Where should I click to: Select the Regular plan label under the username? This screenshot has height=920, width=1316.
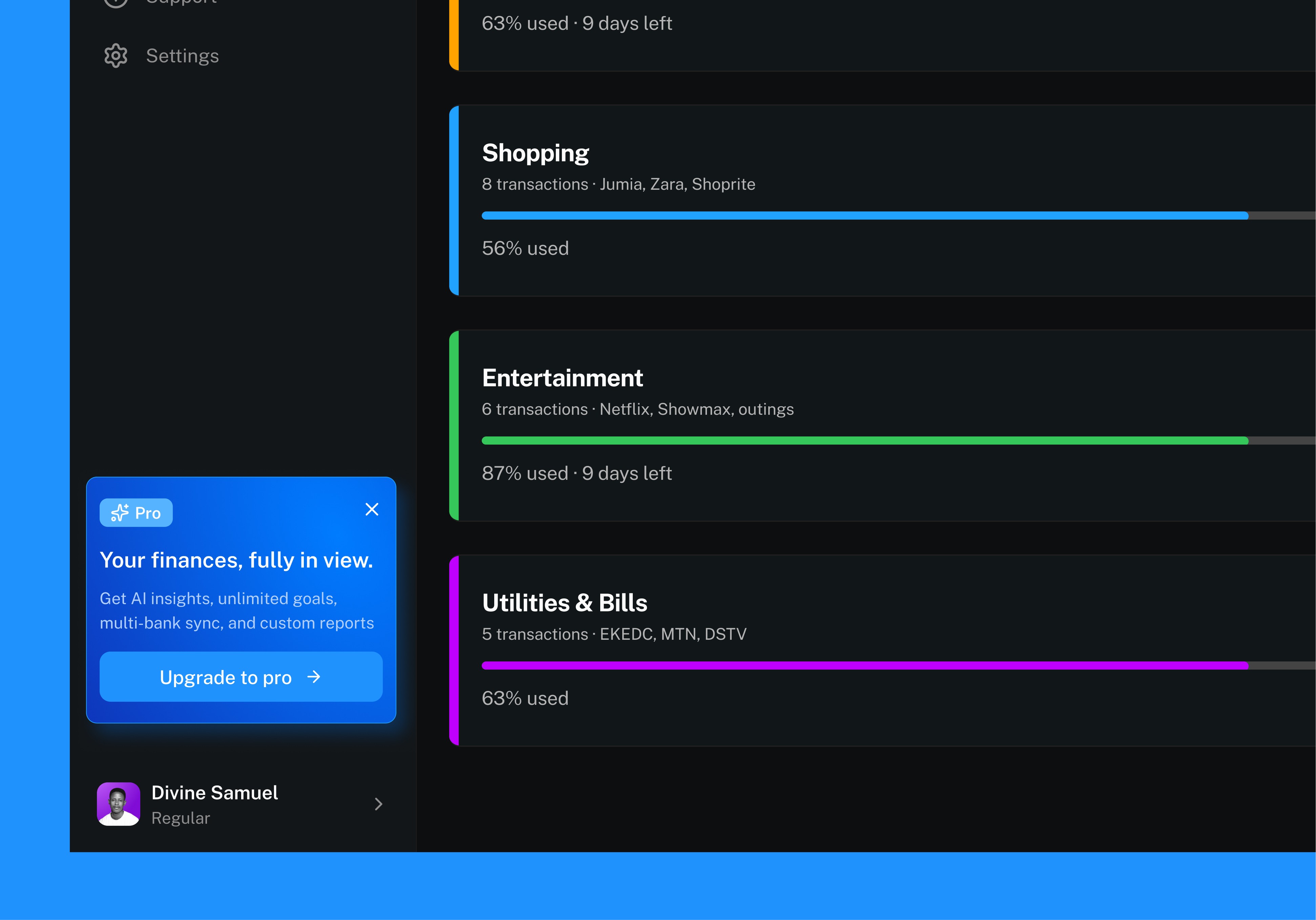(x=181, y=818)
